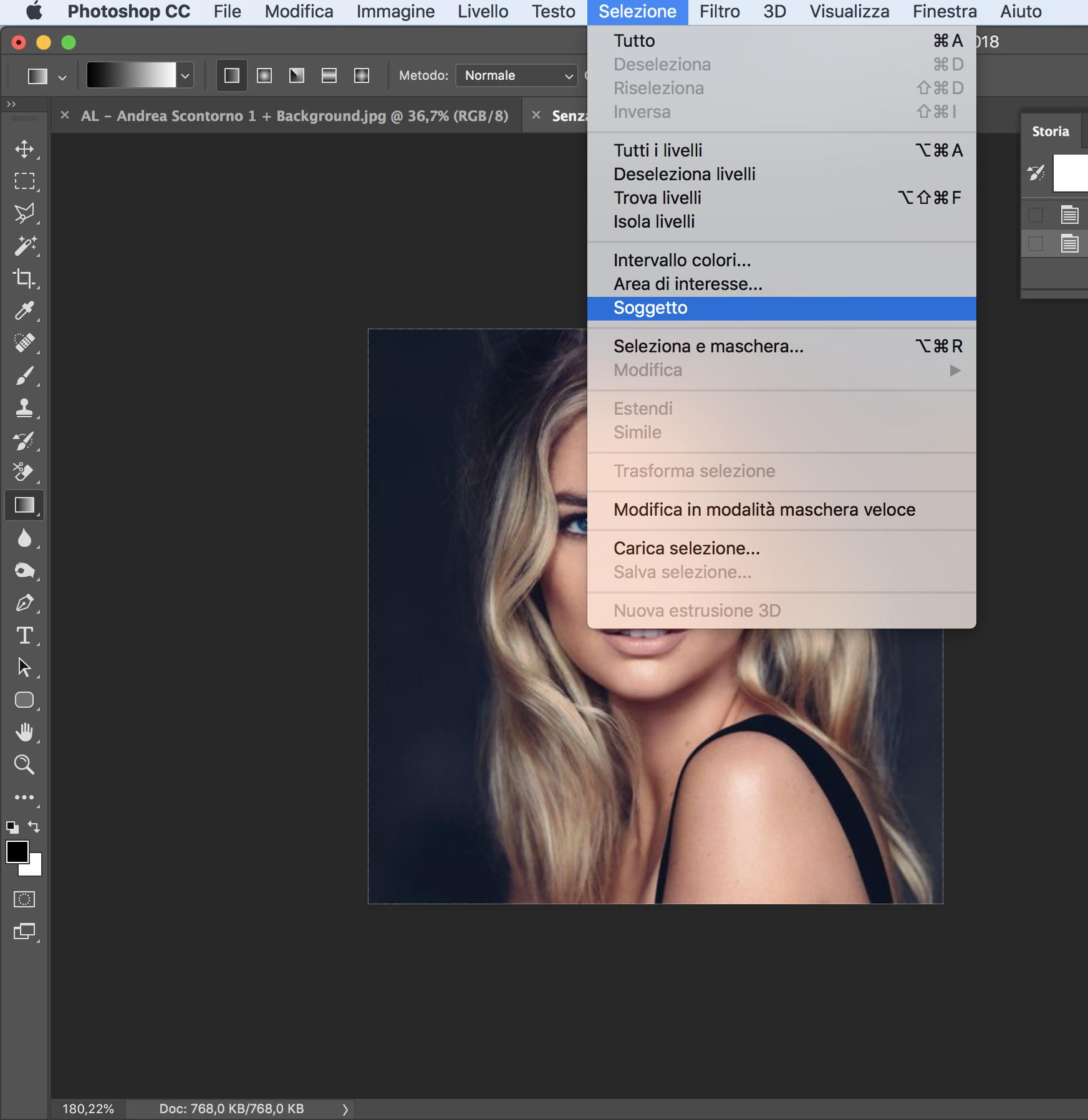1088x1120 pixels.
Task: Choose Modifica in modalità maschera veloce
Action: 781,510
